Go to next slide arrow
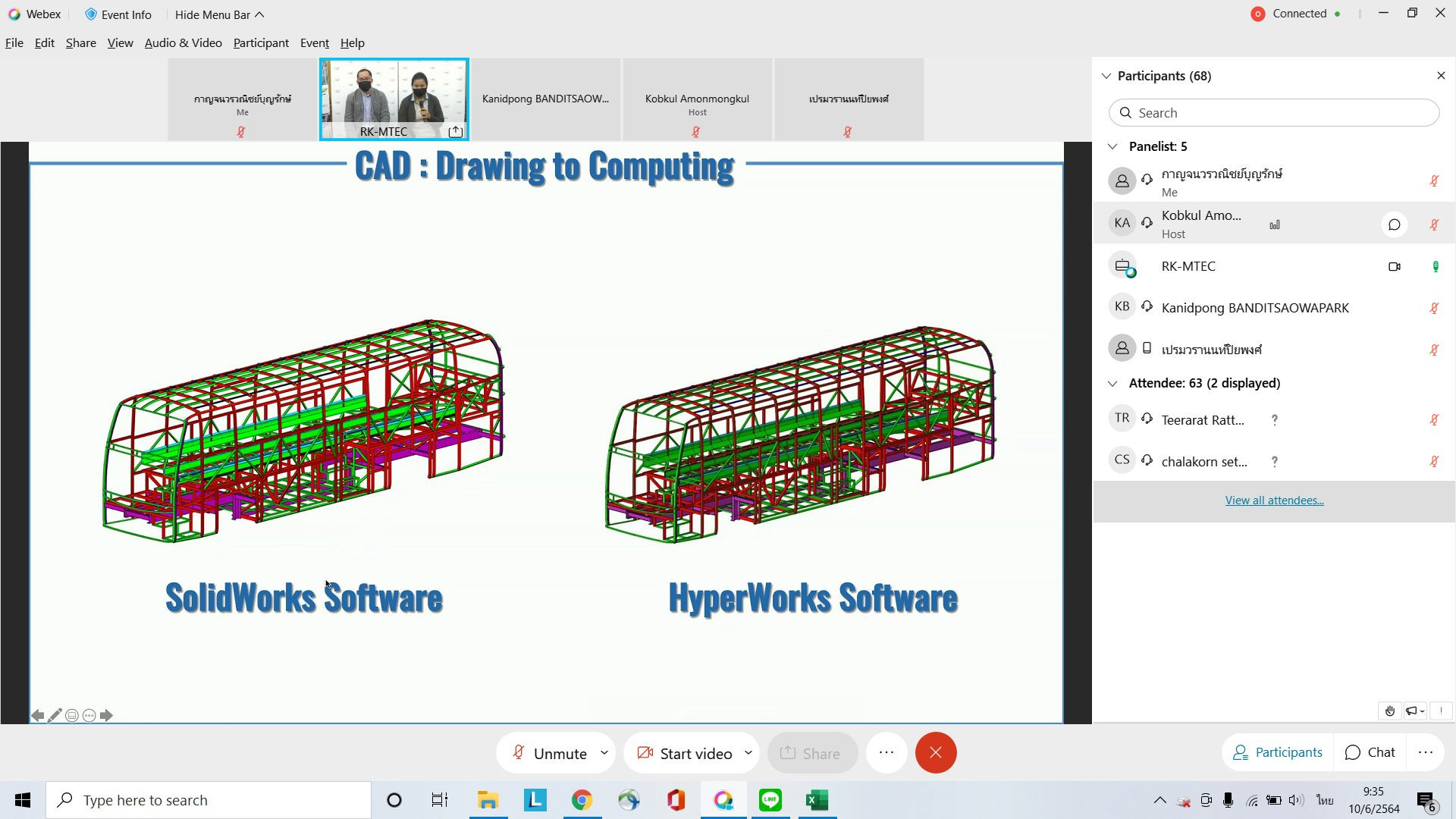This screenshot has height=819, width=1456. (106, 715)
